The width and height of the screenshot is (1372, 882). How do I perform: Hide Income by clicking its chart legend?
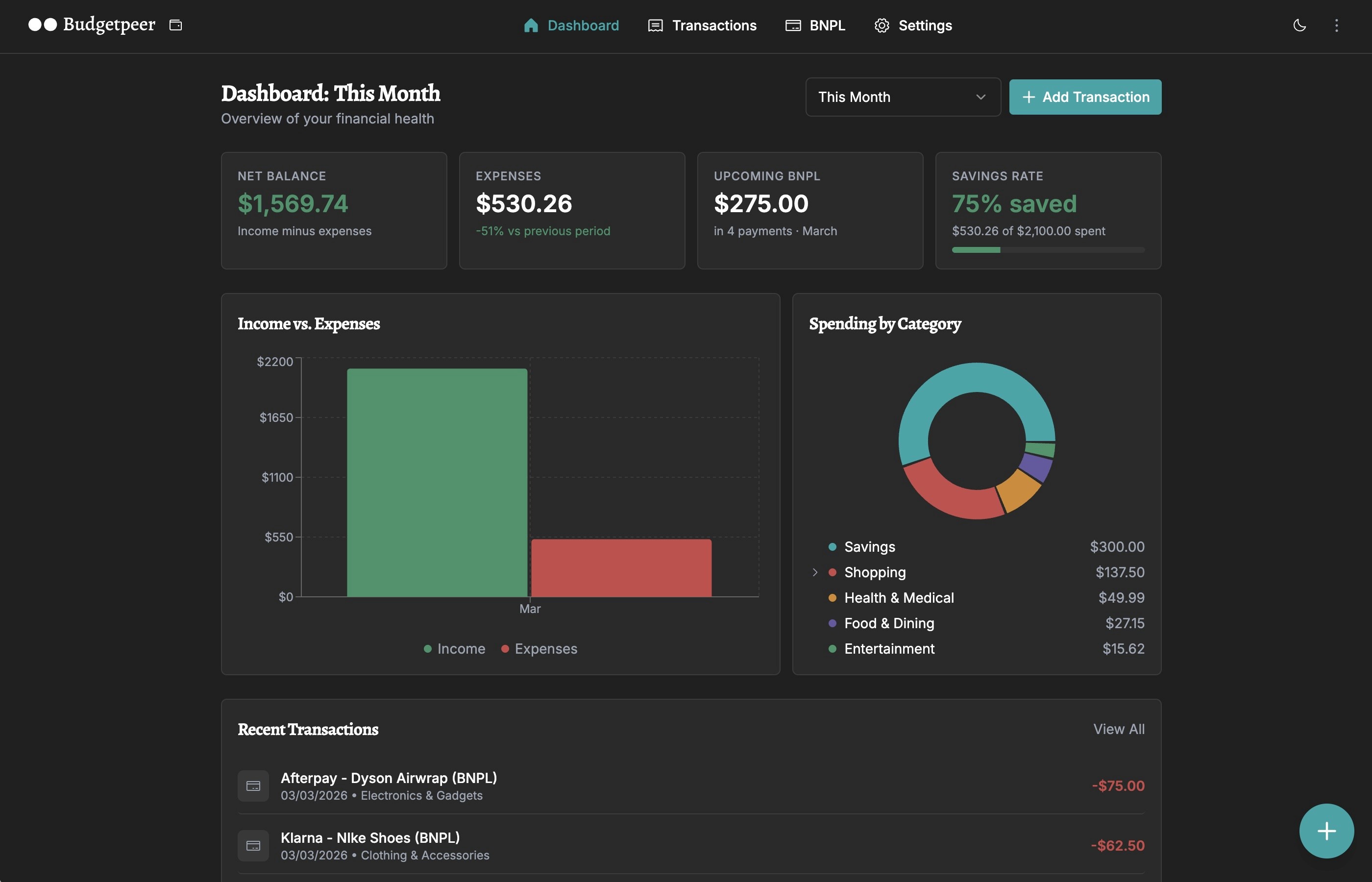(455, 648)
